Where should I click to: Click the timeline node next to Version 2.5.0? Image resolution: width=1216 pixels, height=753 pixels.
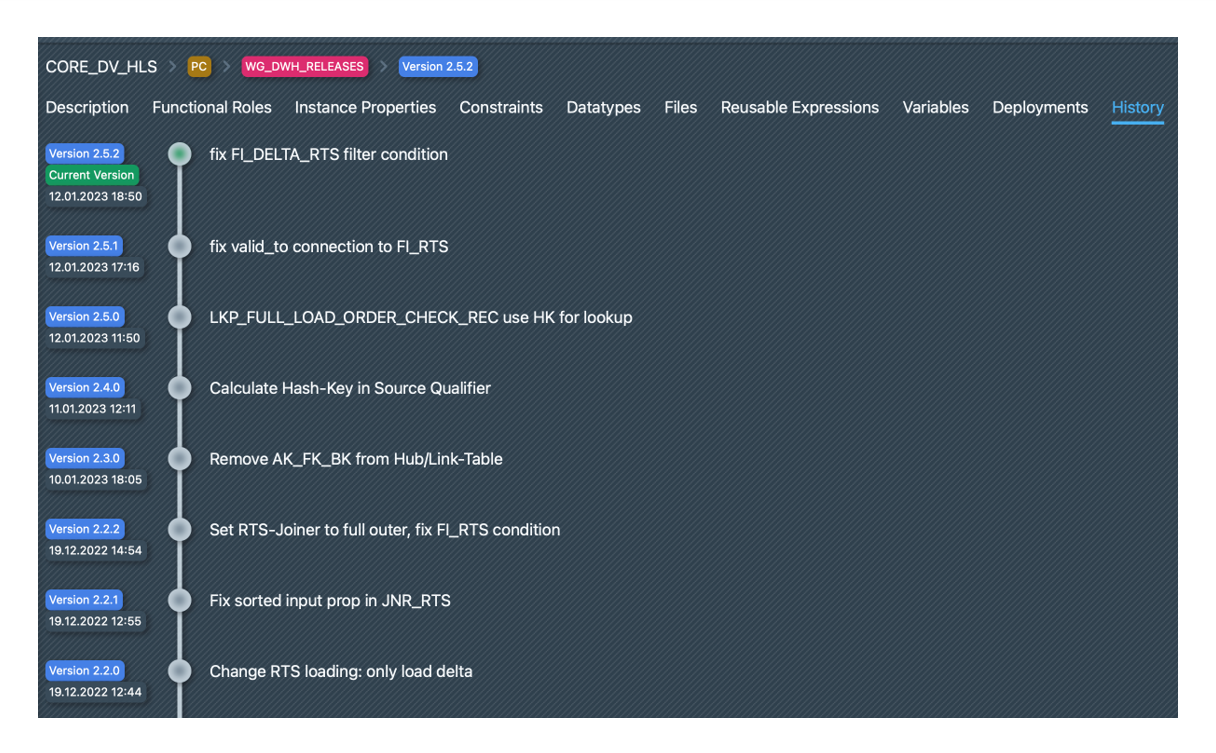pyautogui.click(x=180, y=317)
